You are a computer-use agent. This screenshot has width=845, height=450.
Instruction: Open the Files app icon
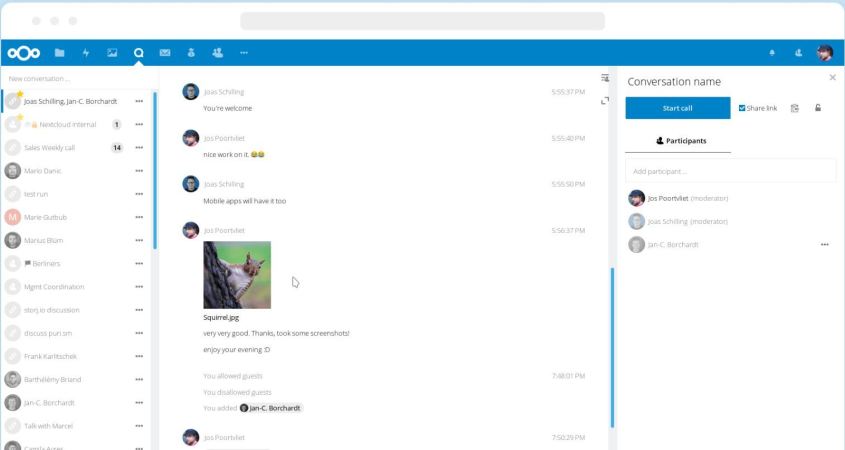tap(59, 53)
